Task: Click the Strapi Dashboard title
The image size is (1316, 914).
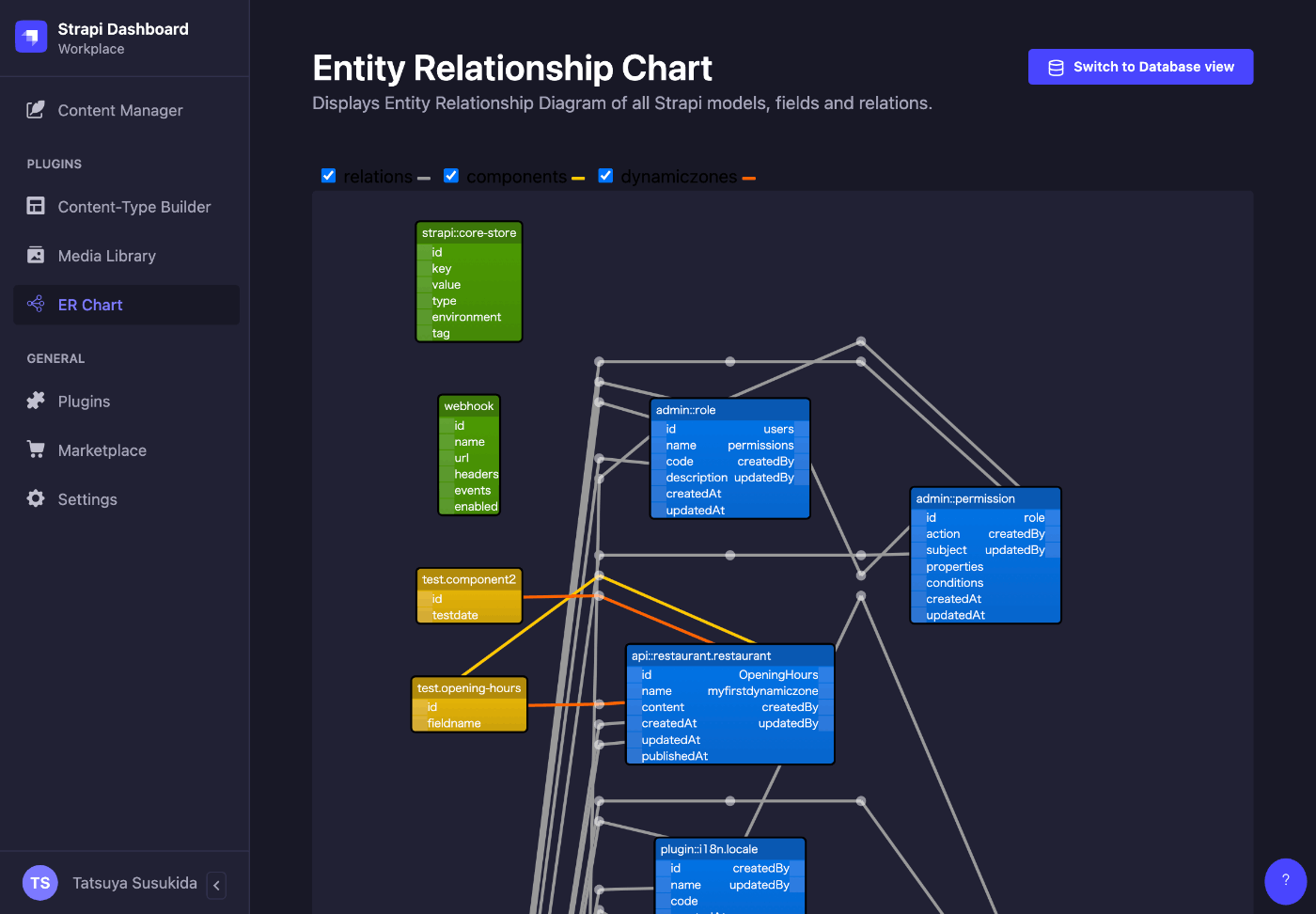Action: click(123, 29)
